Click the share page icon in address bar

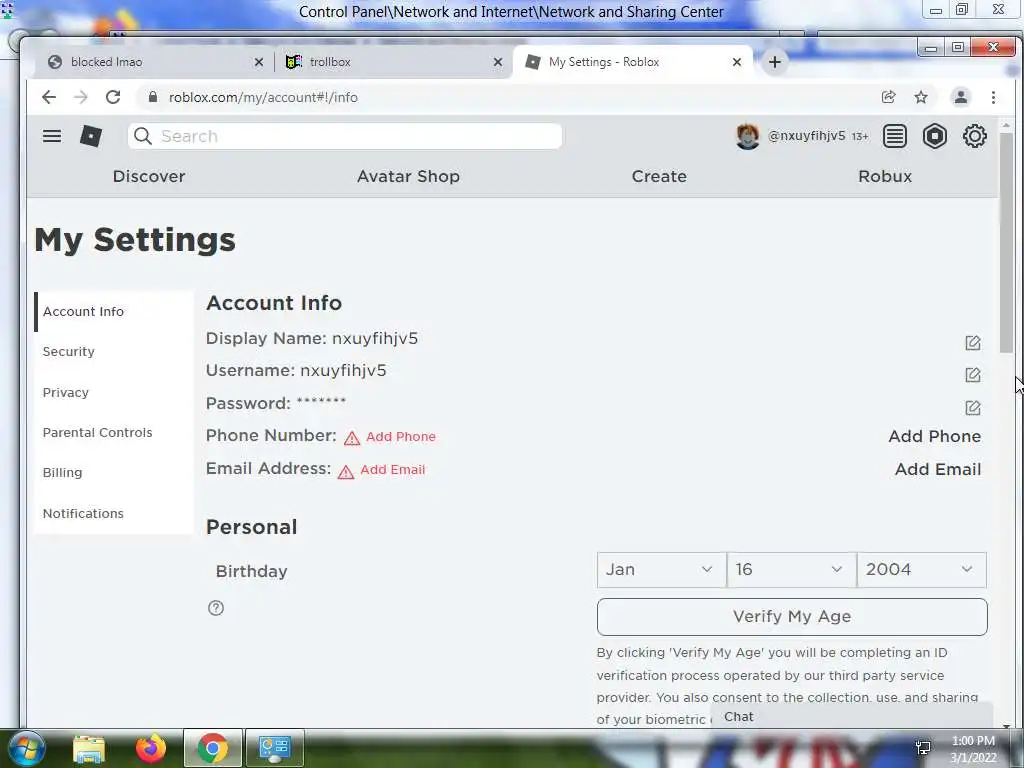888,97
